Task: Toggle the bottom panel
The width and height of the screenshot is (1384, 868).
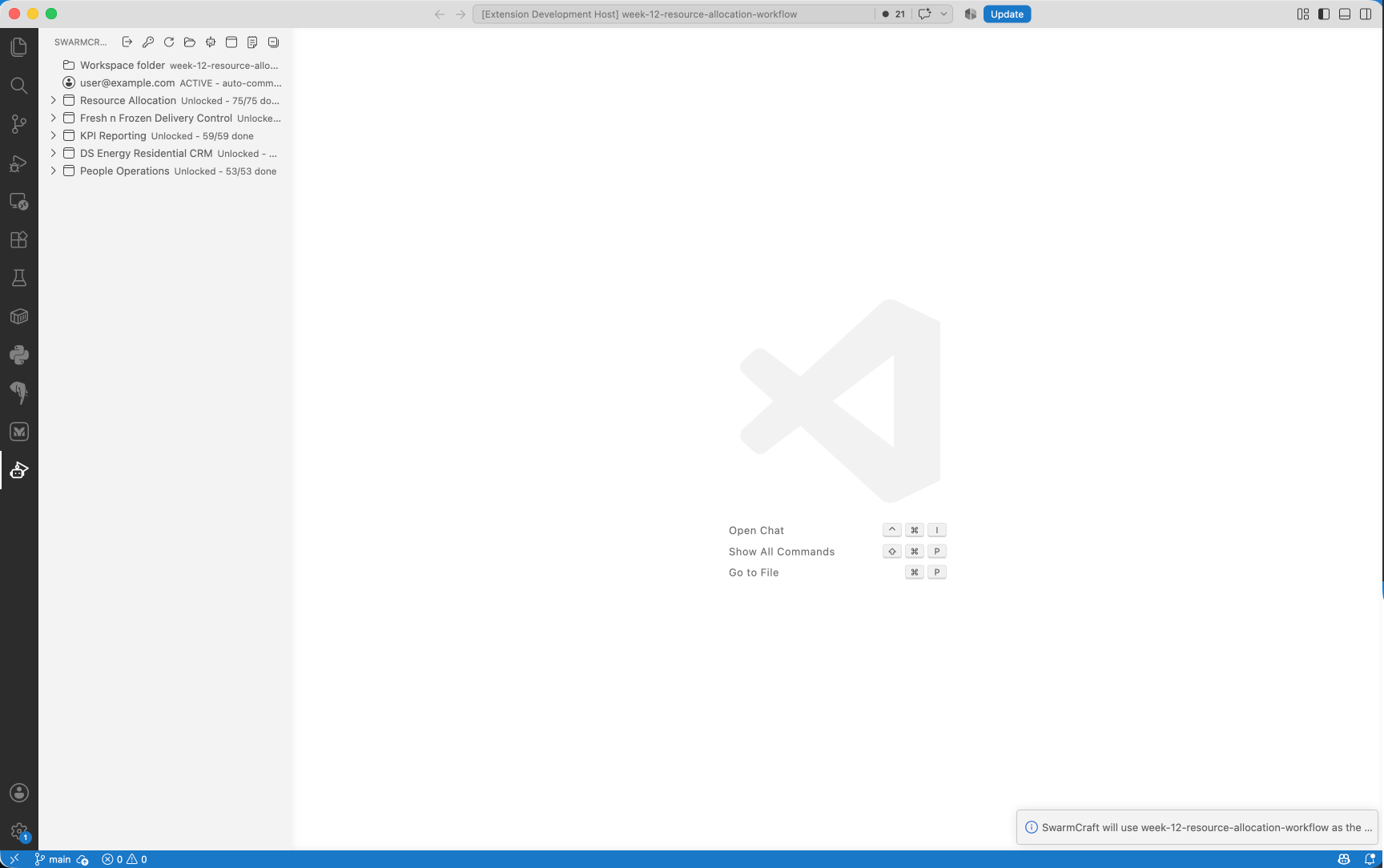Action: point(1345,14)
